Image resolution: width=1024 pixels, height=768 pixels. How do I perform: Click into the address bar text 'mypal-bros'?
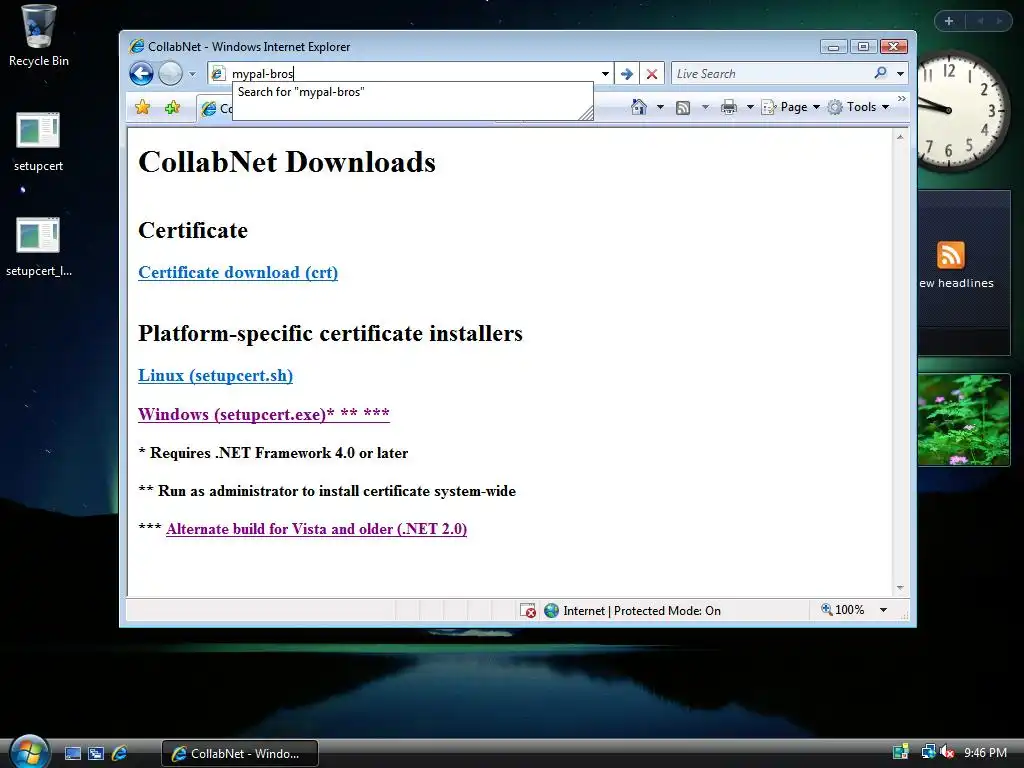click(x=263, y=74)
